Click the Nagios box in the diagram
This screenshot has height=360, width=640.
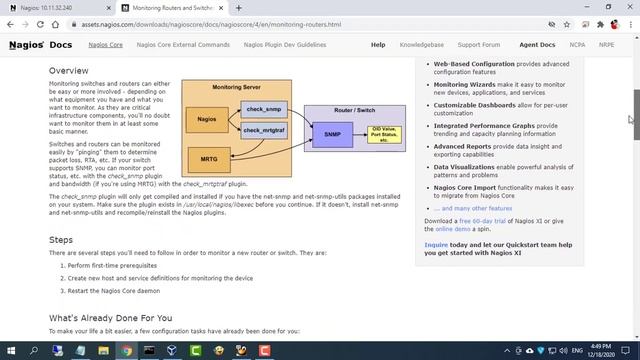(x=207, y=120)
